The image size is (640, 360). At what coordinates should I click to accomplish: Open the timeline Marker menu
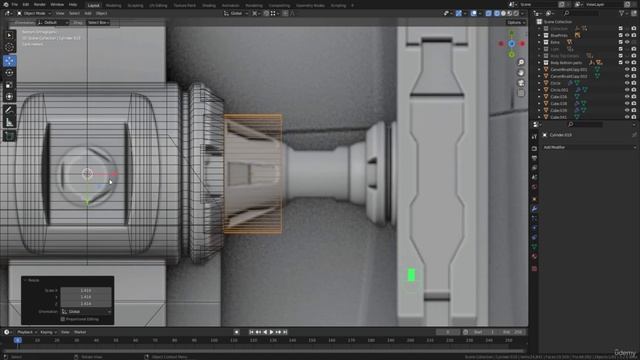point(80,332)
